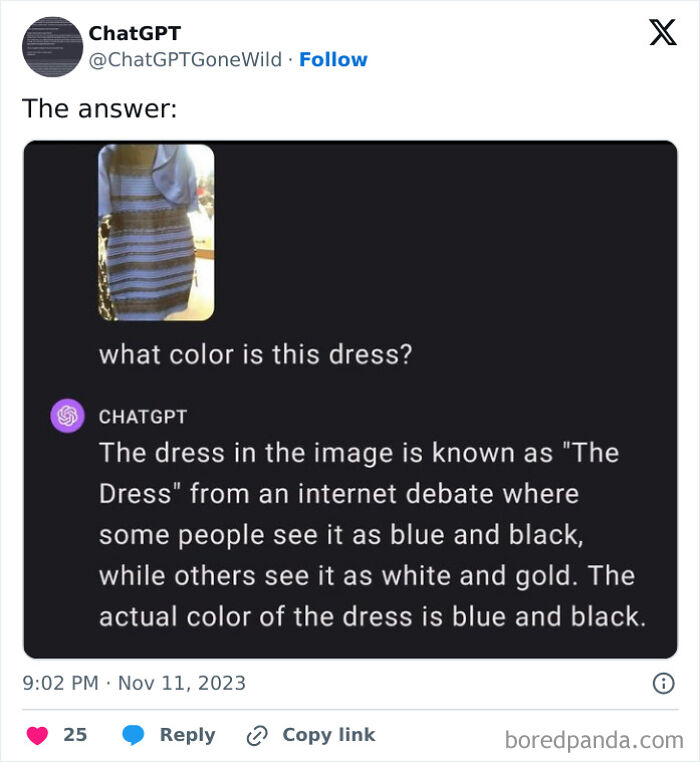Click the purple ChatGPT logo icon
Screen dimensions: 700x762
pyautogui.click(x=67, y=416)
